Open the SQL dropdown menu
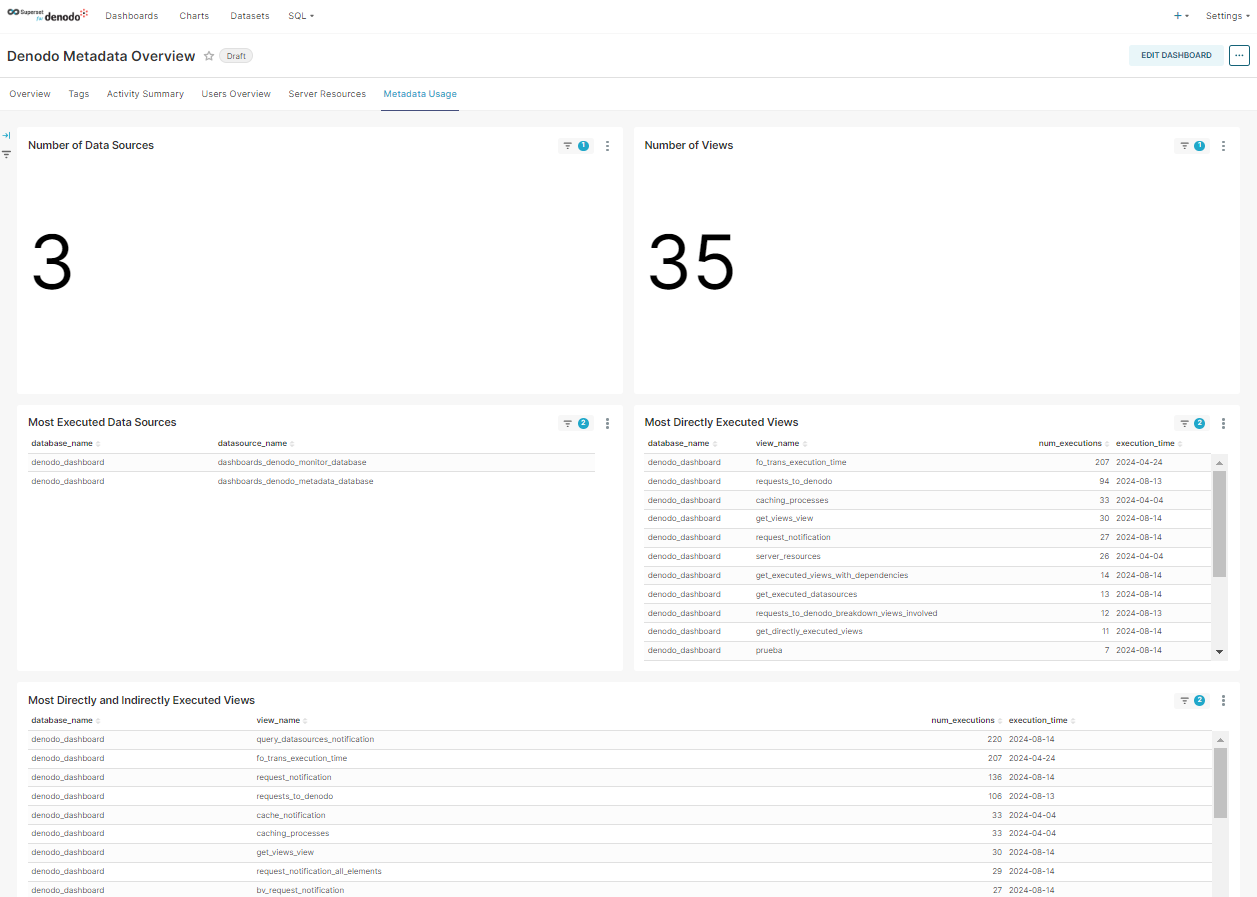 (301, 16)
